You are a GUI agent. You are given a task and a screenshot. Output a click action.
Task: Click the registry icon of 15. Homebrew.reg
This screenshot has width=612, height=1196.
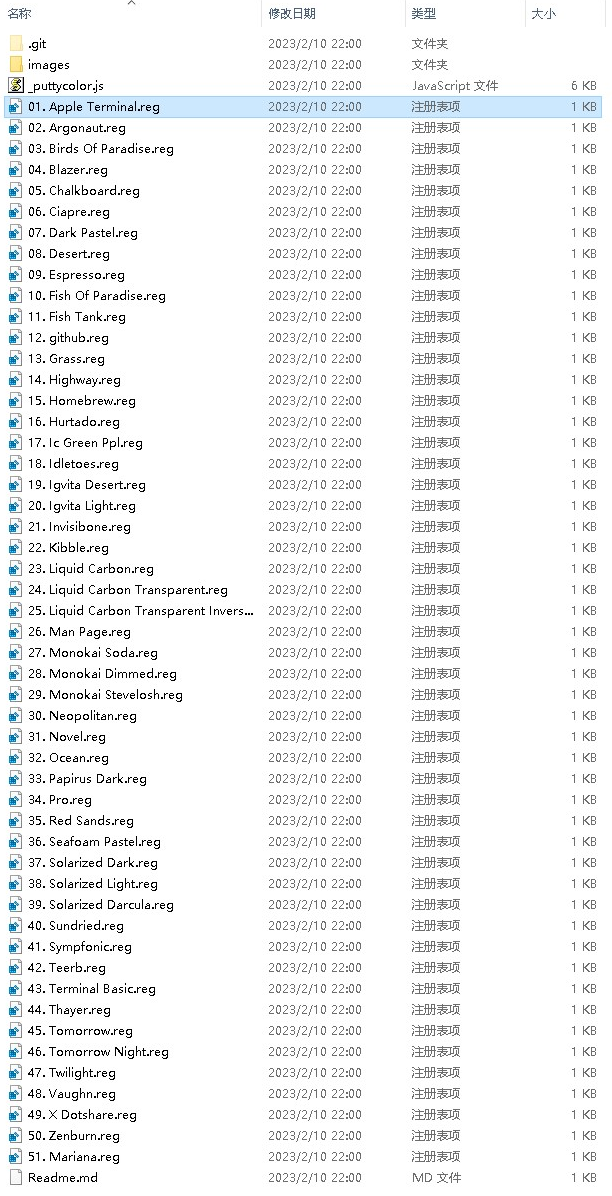coord(16,400)
